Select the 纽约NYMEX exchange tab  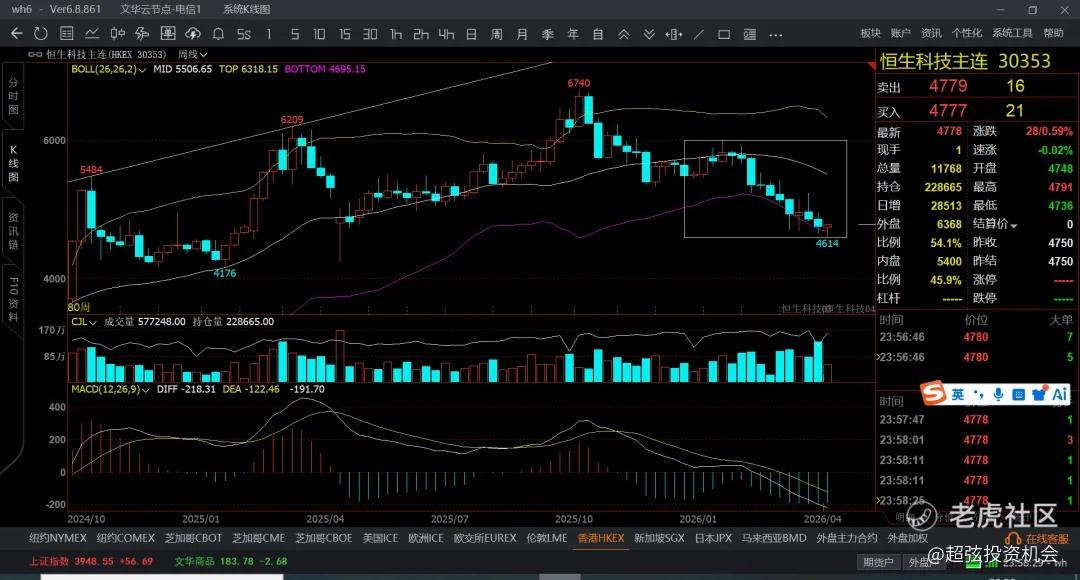point(58,538)
